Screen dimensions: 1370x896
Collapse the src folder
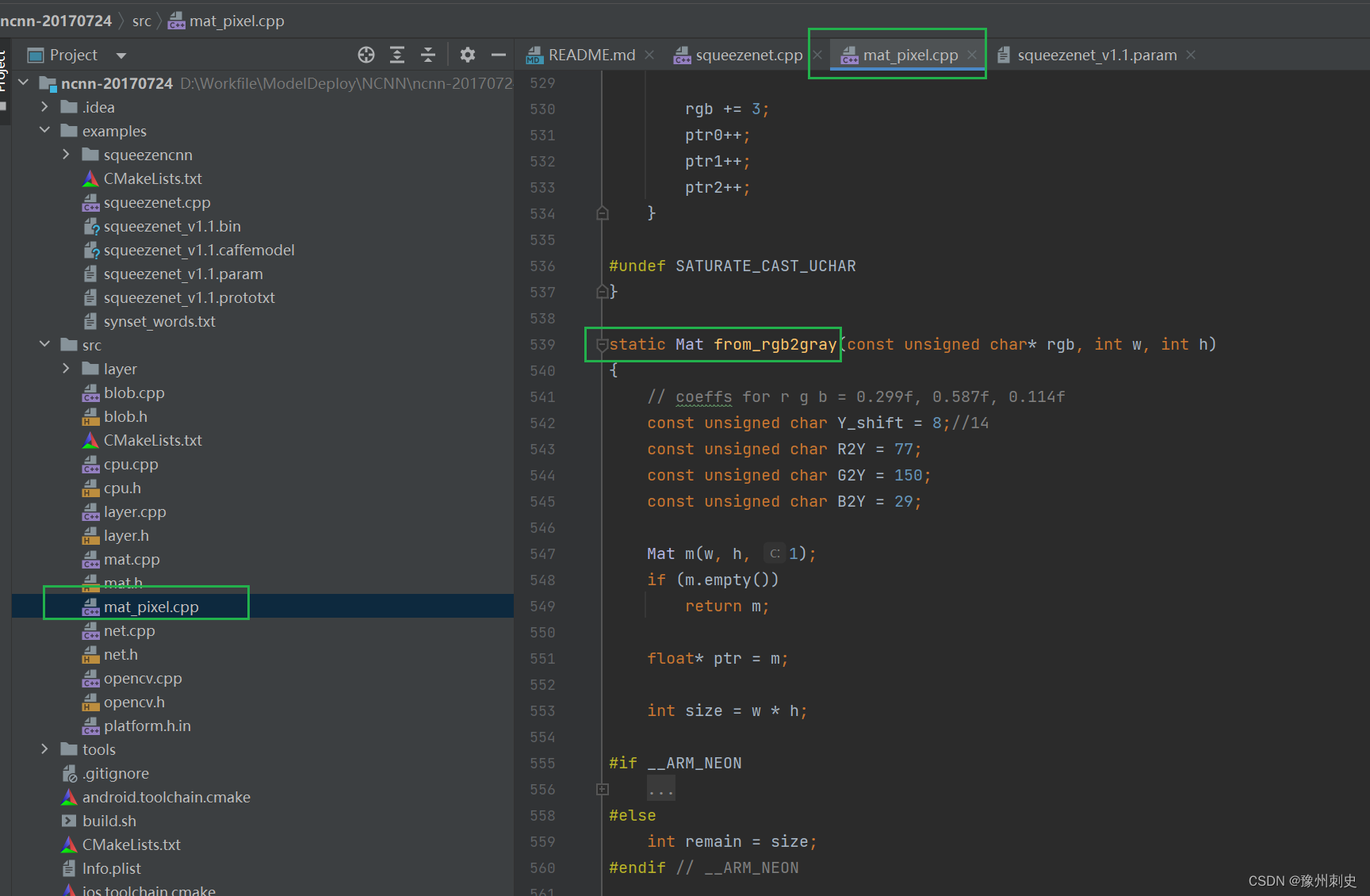[44, 344]
